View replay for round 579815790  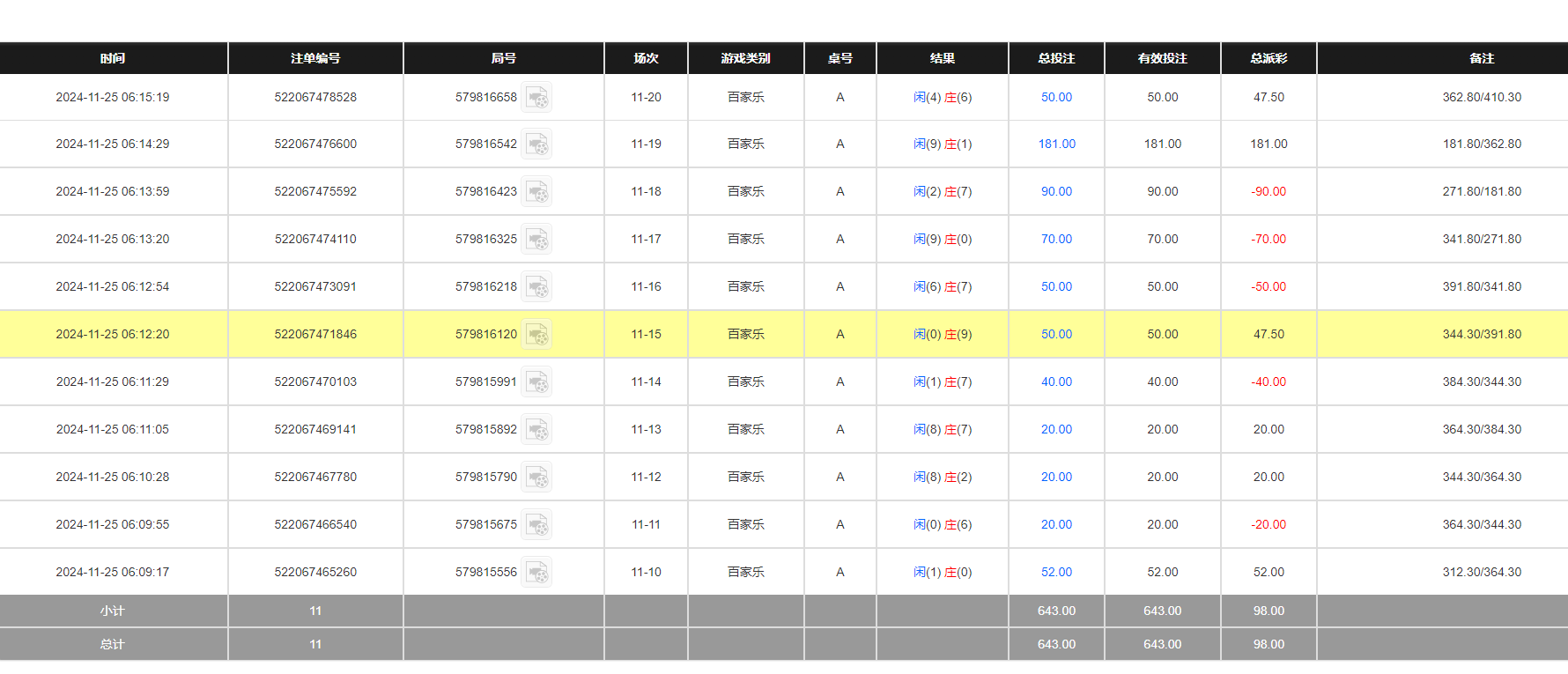pos(536,477)
